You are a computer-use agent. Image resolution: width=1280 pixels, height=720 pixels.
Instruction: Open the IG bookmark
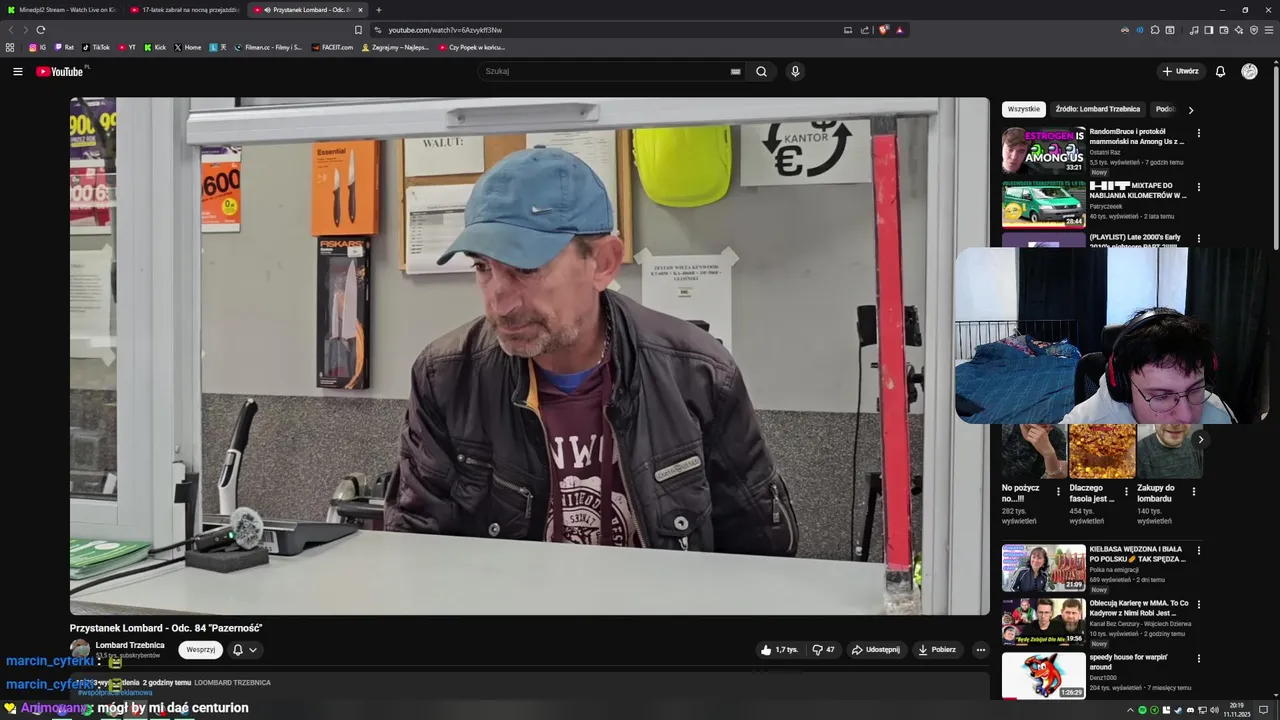click(x=38, y=47)
